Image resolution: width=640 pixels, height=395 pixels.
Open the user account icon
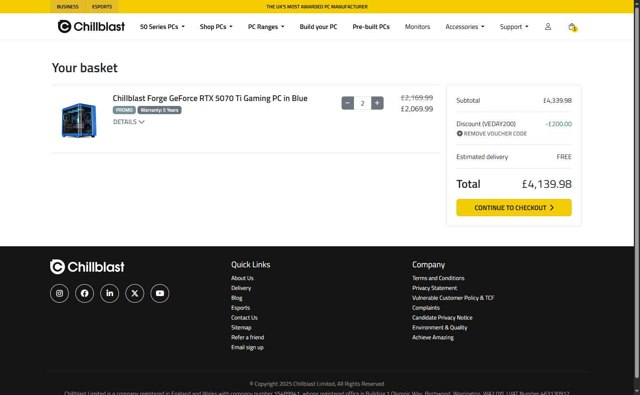pyautogui.click(x=548, y=27)
